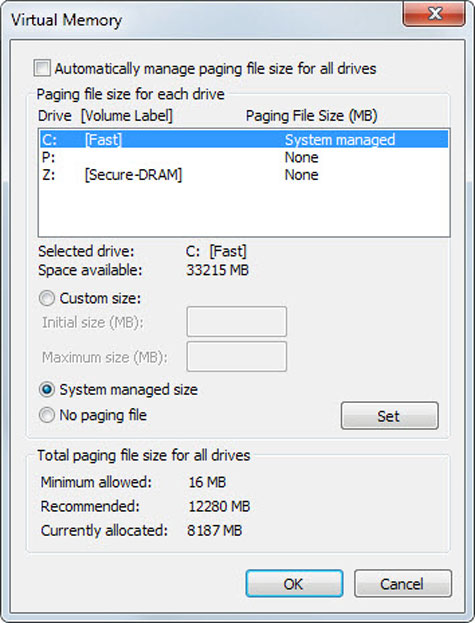The width and height of the screenshot is (475, 623).
Task: Enable automatically manage paging file size checkbox
Action: coord(42,68)
